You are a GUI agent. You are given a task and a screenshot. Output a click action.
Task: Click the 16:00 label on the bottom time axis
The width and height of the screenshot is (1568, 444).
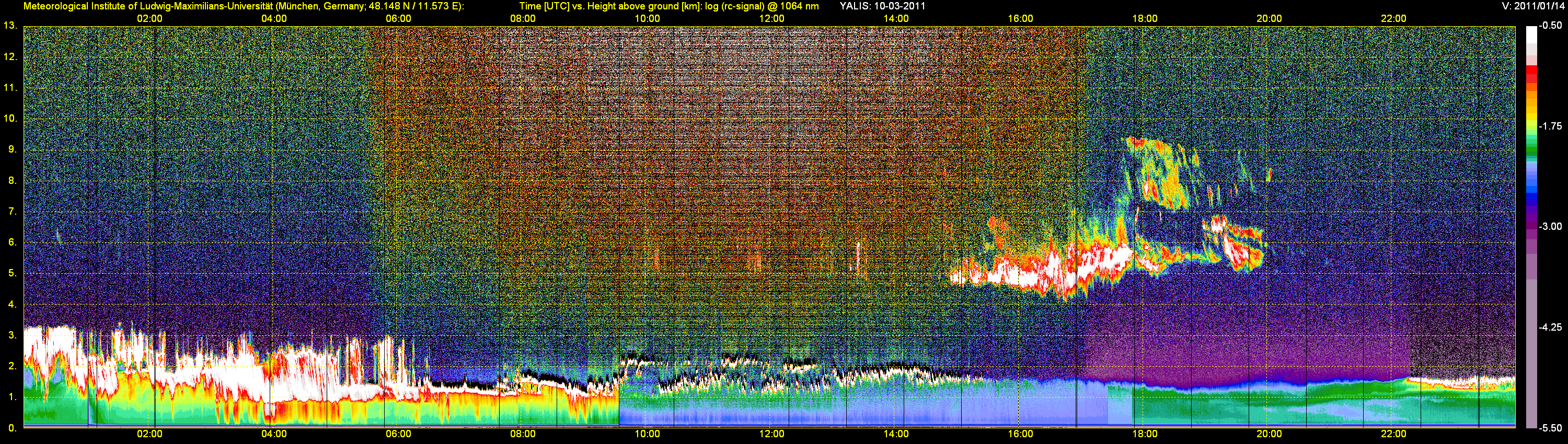click(1020, 434)
